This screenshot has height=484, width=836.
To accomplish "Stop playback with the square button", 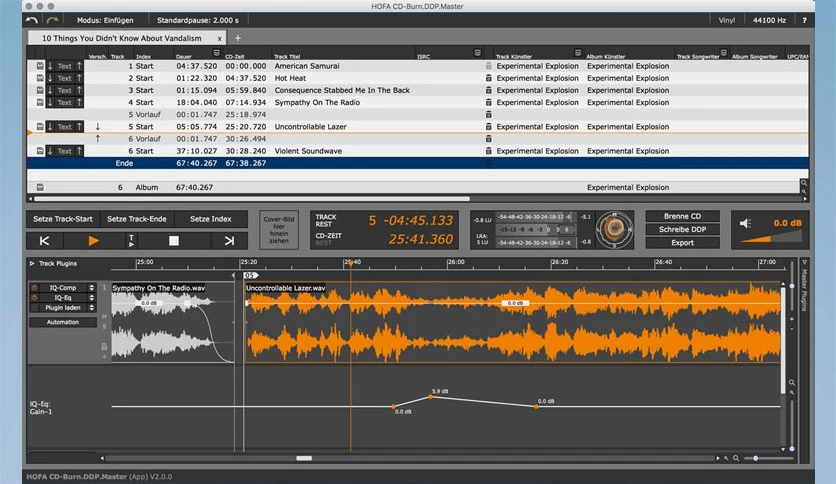I will (174, 241).
